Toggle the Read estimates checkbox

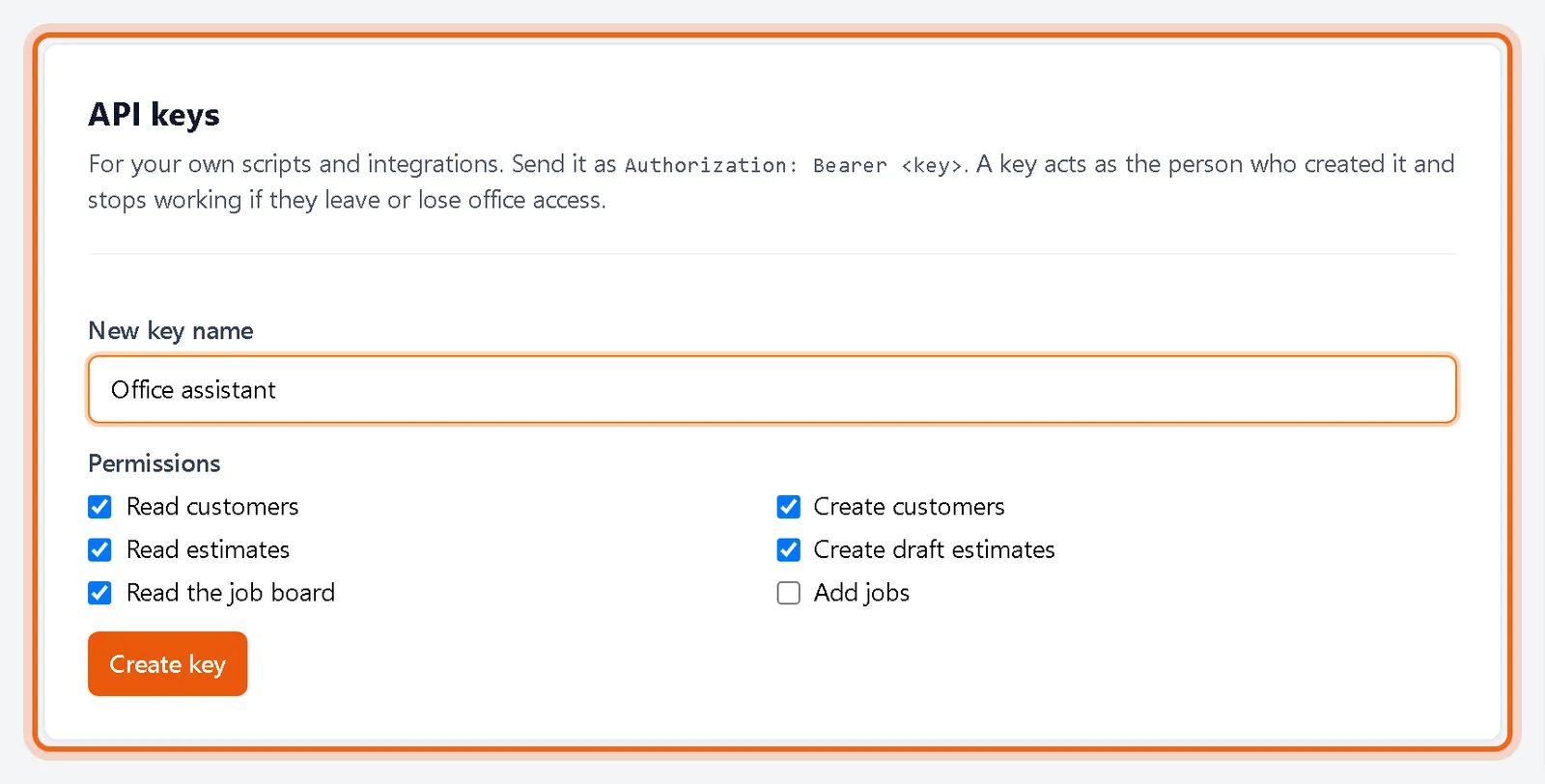pyautogui.click(x=99, y=549)
